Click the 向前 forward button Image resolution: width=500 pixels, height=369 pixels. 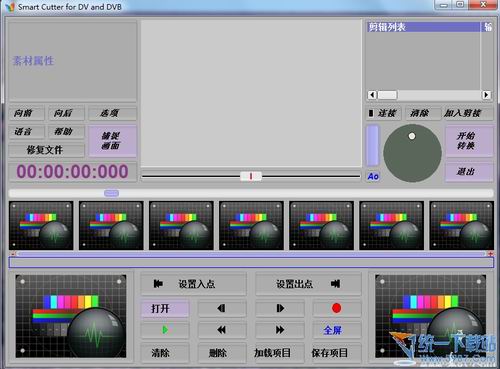tap(27, 113)
